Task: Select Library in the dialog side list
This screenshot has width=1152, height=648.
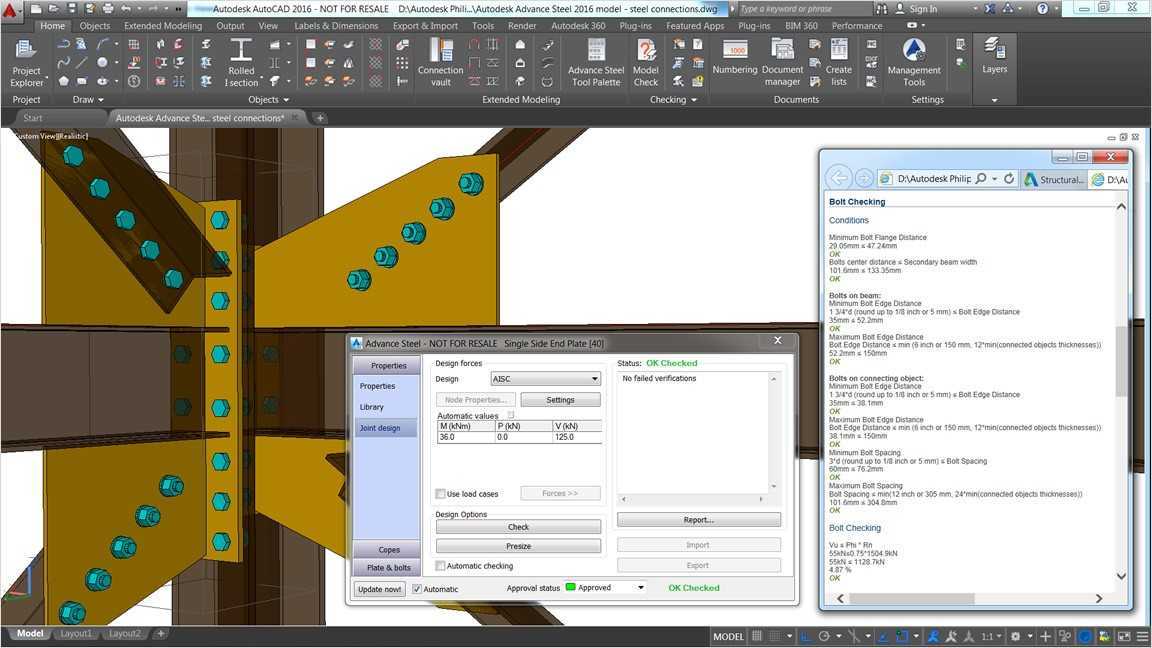Action: tap(372, 407)
